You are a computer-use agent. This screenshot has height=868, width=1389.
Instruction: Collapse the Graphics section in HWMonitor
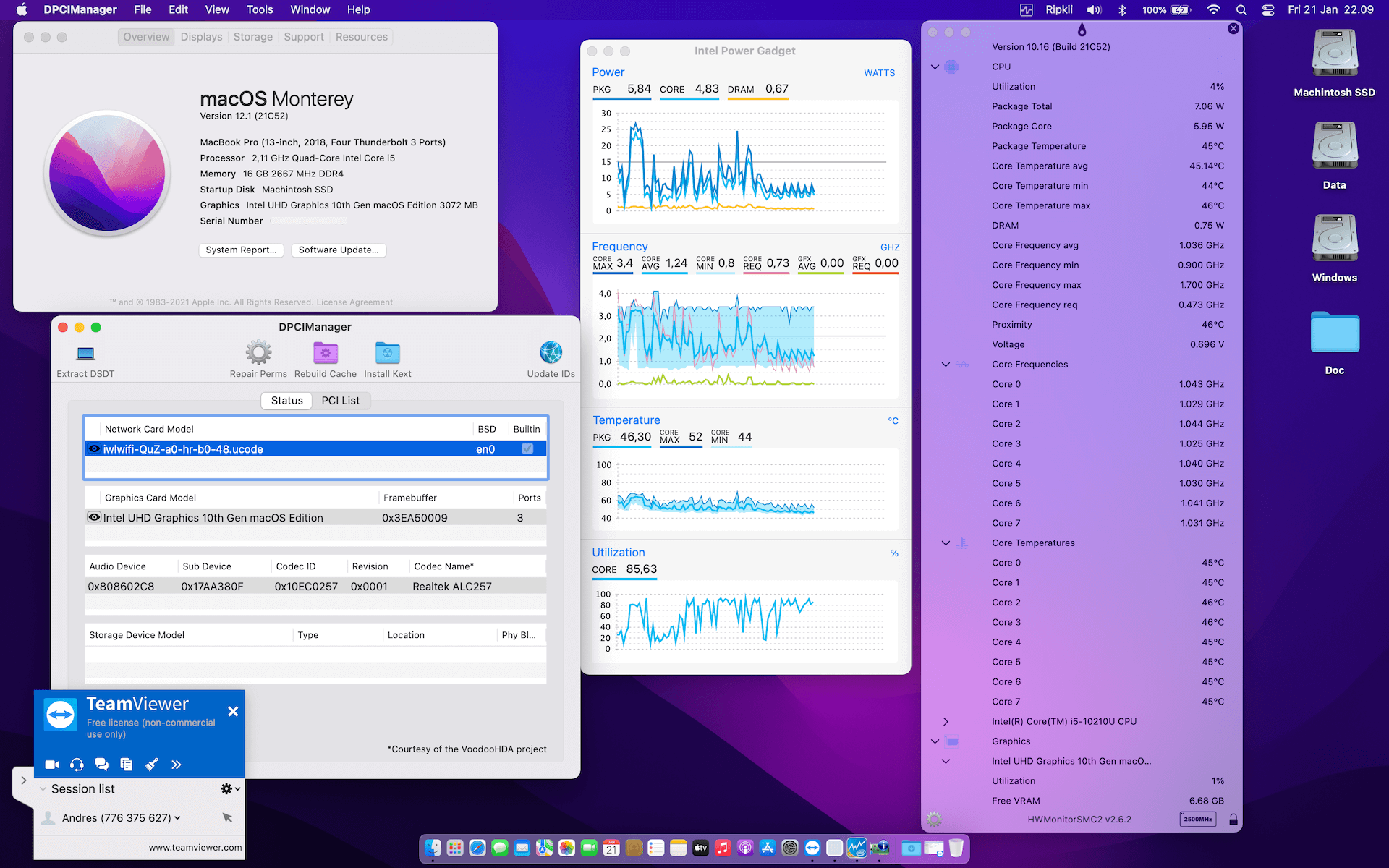pyautogui.click(x=935, y=741)
